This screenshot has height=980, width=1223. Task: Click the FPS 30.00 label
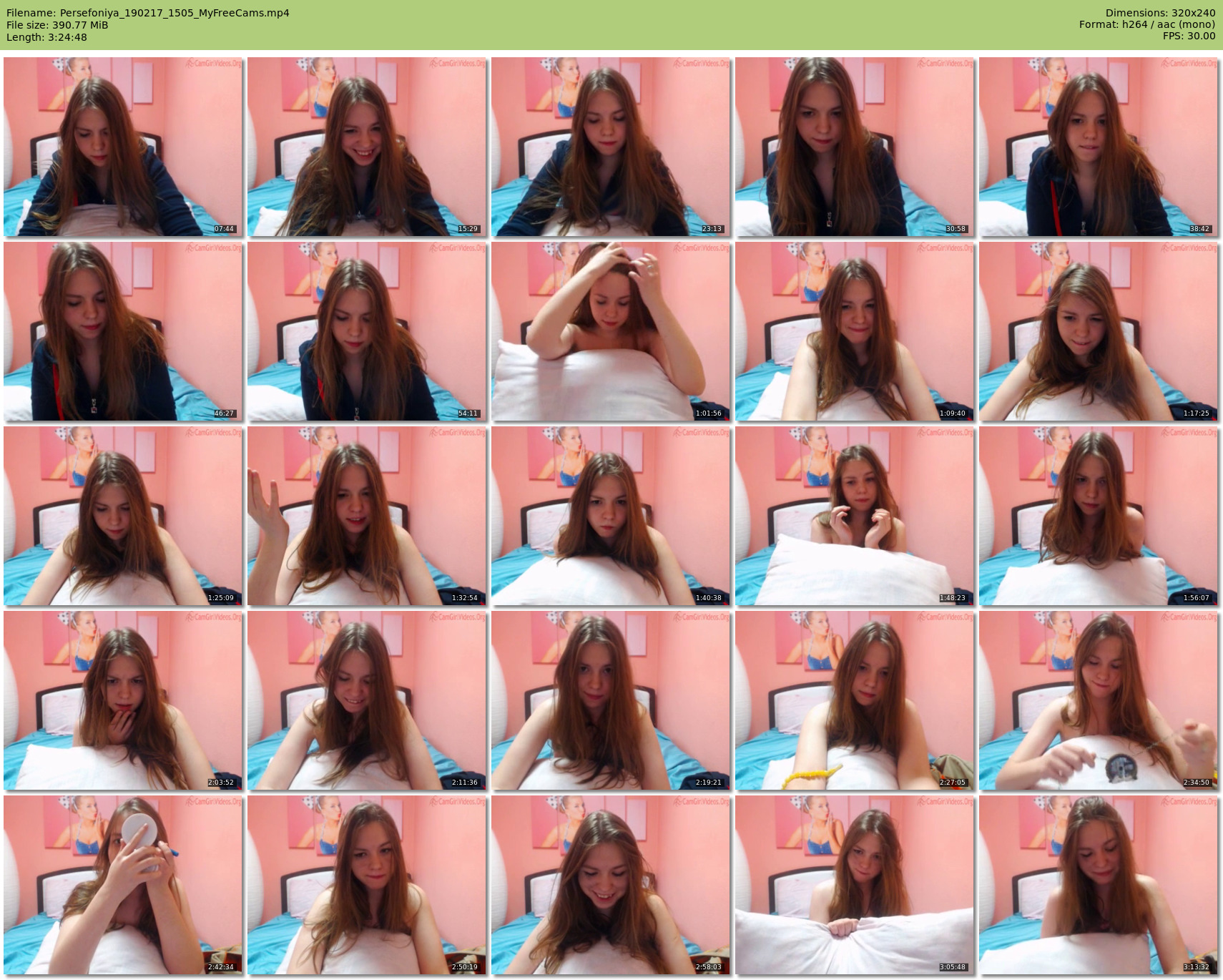(x=1189, y=36)
